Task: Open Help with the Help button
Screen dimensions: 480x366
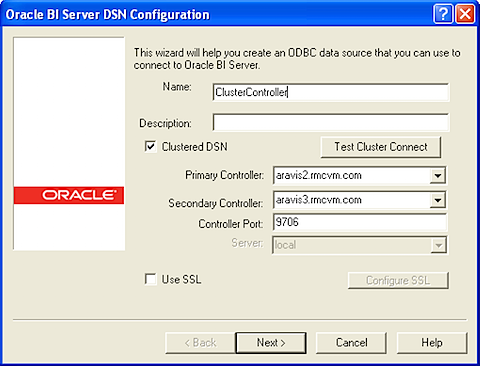Action: [432, 343]
